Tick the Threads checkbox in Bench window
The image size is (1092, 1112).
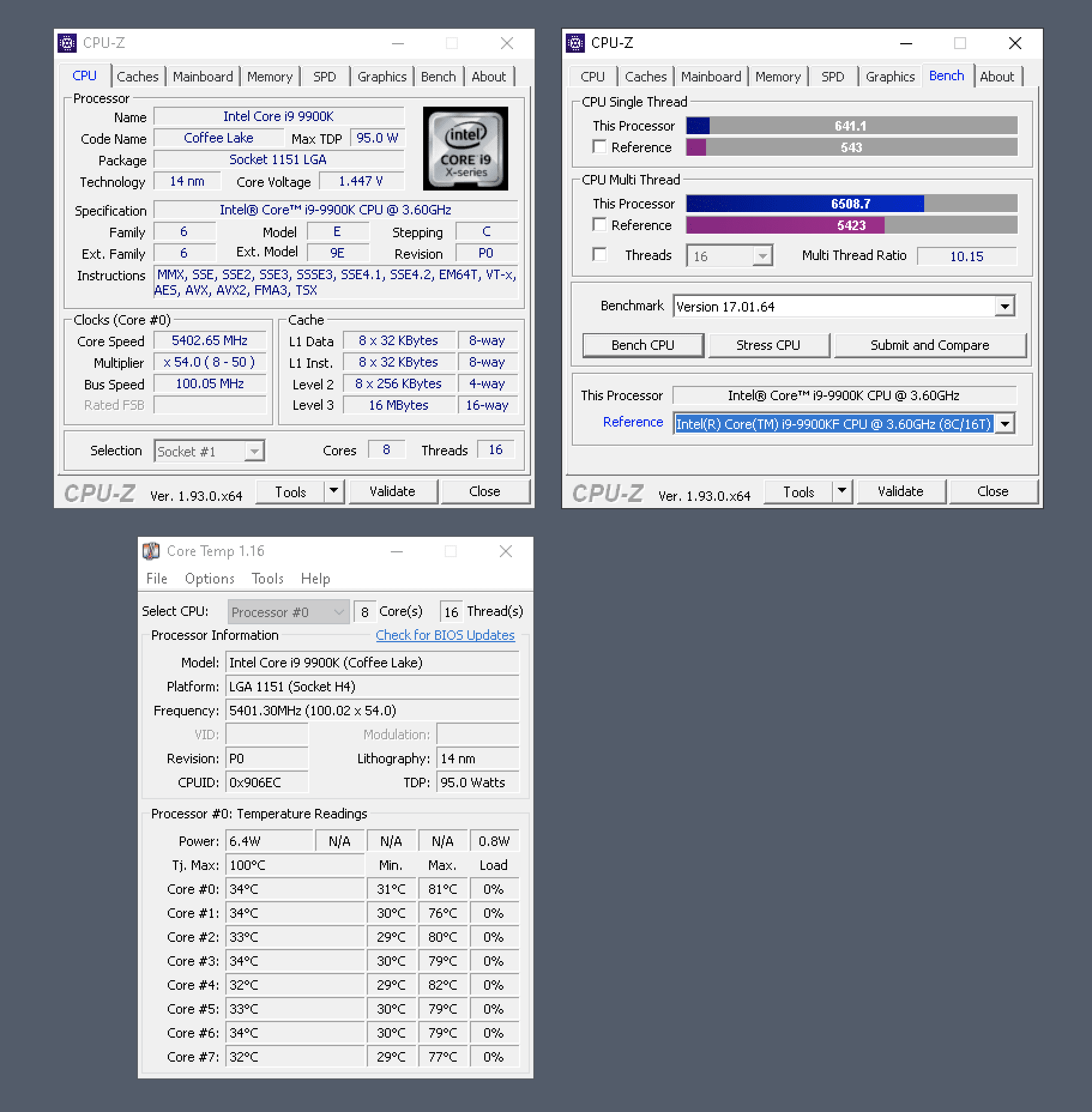[x=599, y=255]
